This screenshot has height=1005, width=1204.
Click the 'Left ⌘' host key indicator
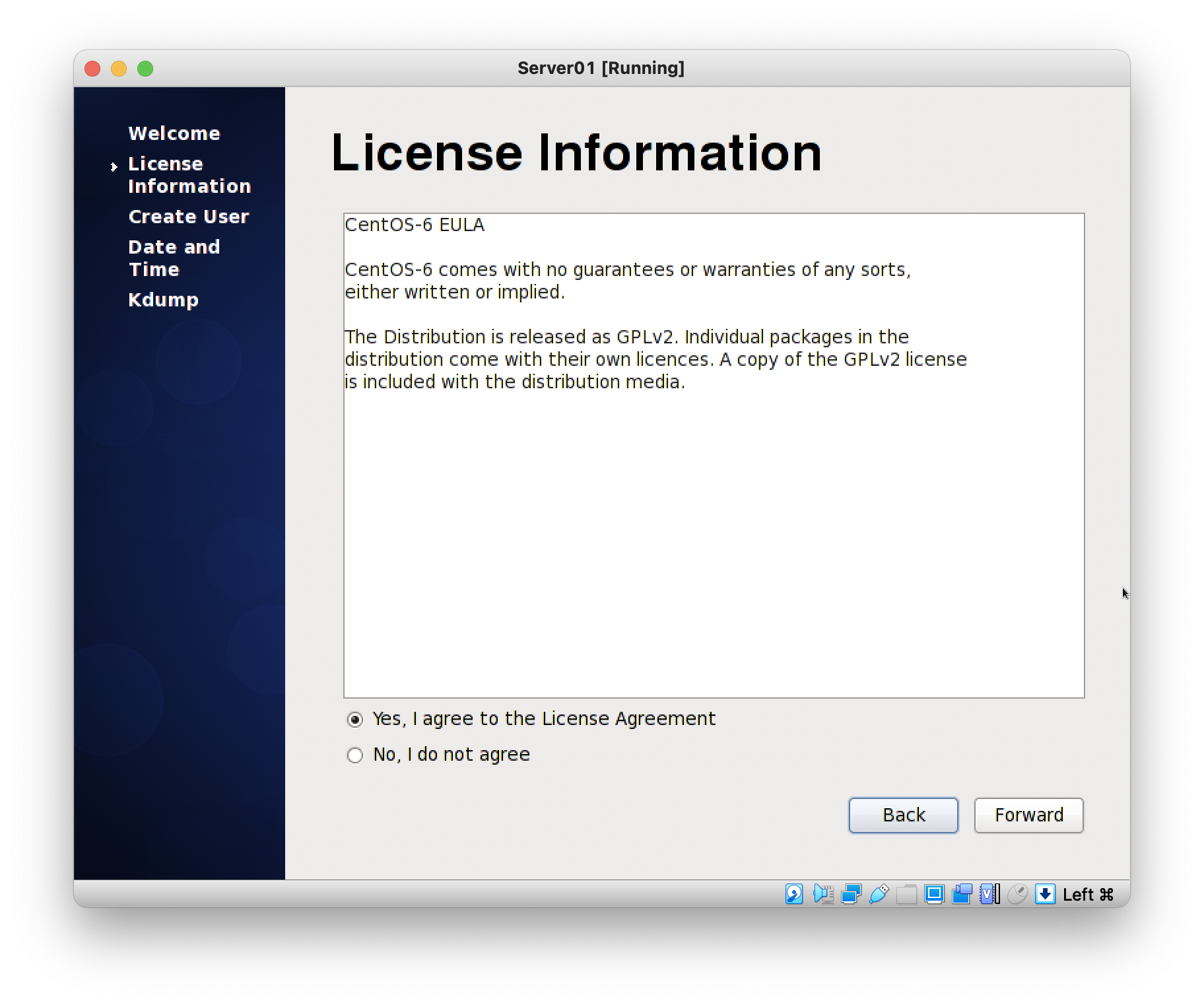[x=1088, y=895]
